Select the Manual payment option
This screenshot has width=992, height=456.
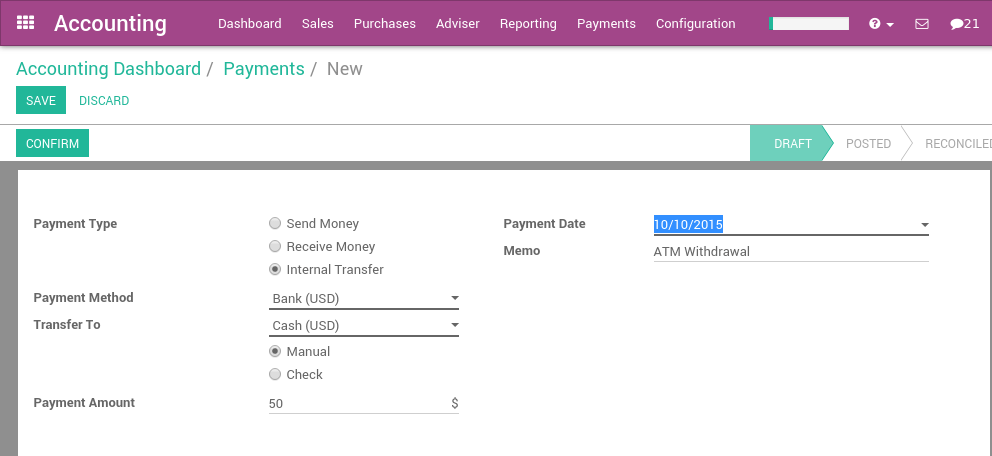pos(275,352)
